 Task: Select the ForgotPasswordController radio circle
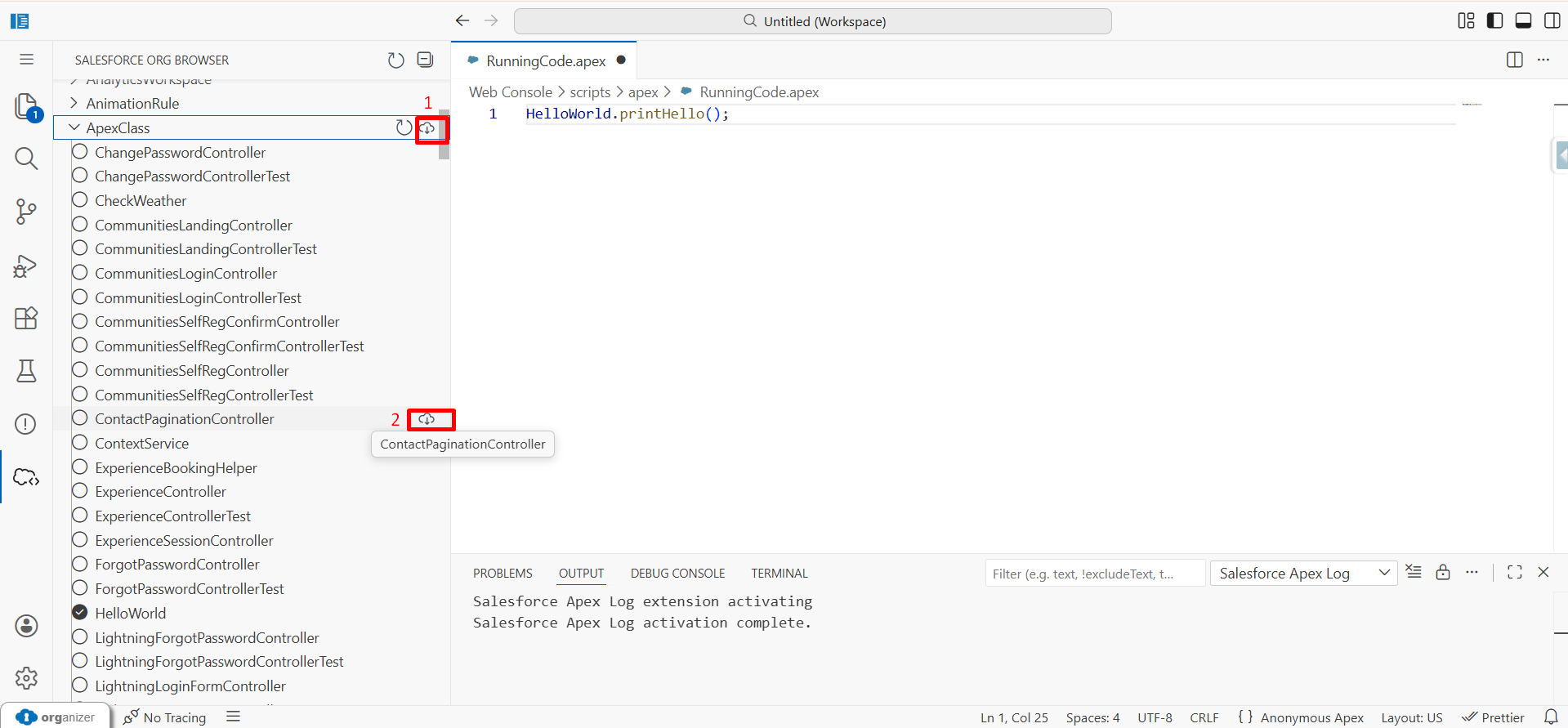point(80,564)
